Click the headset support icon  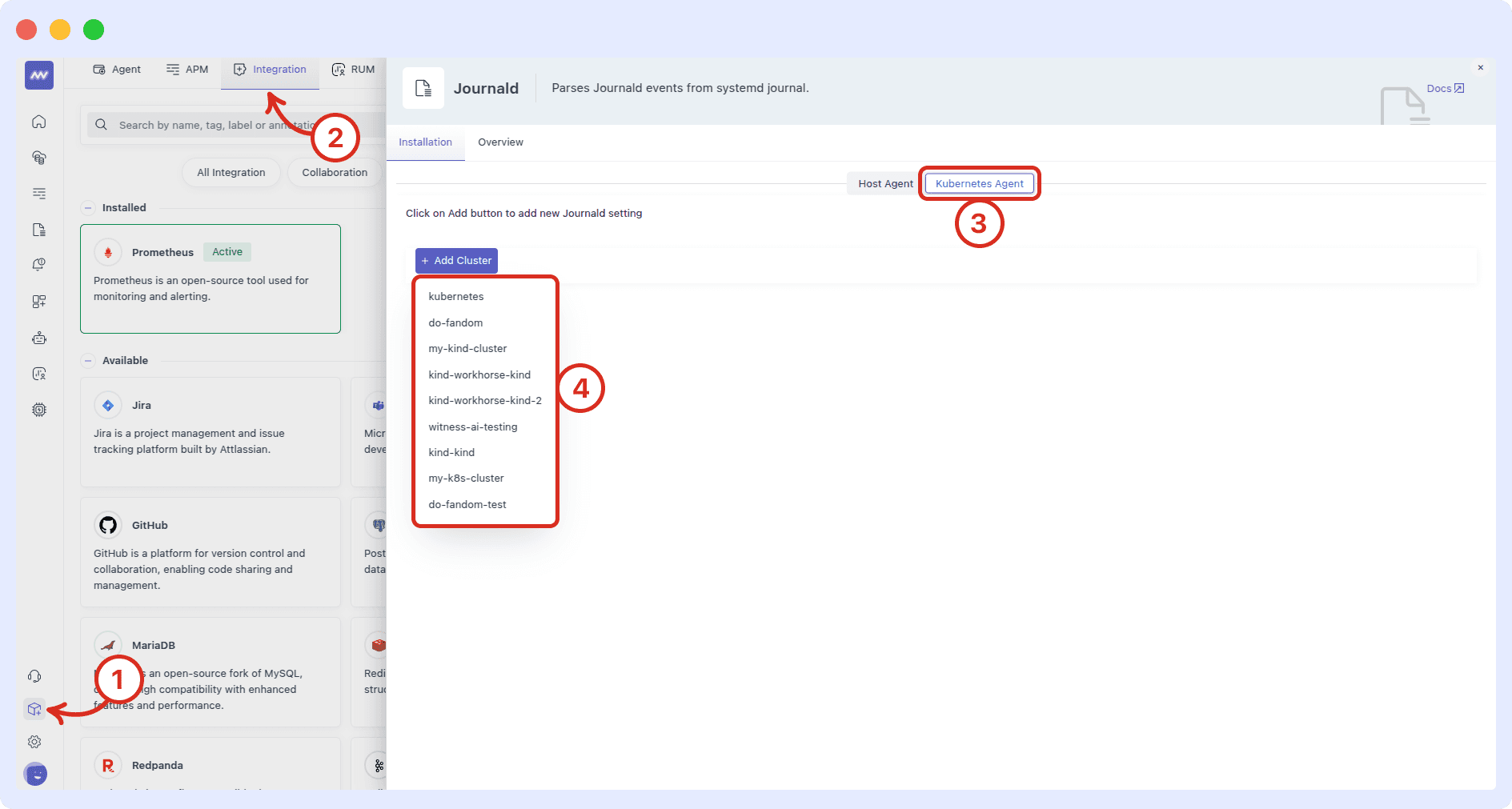click(x=34, y=676)
